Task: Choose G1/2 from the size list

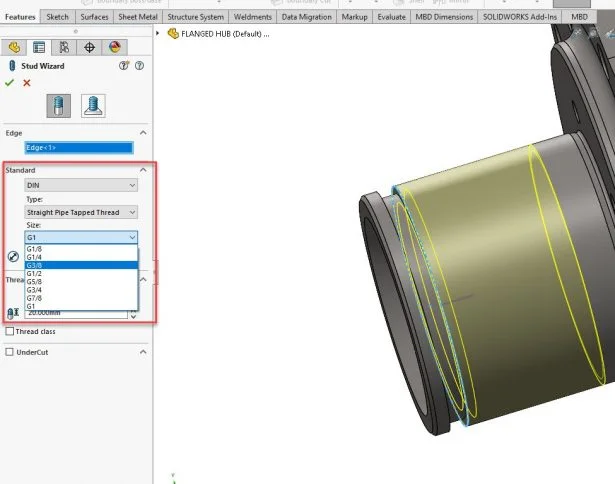Action: coord(34,273)
